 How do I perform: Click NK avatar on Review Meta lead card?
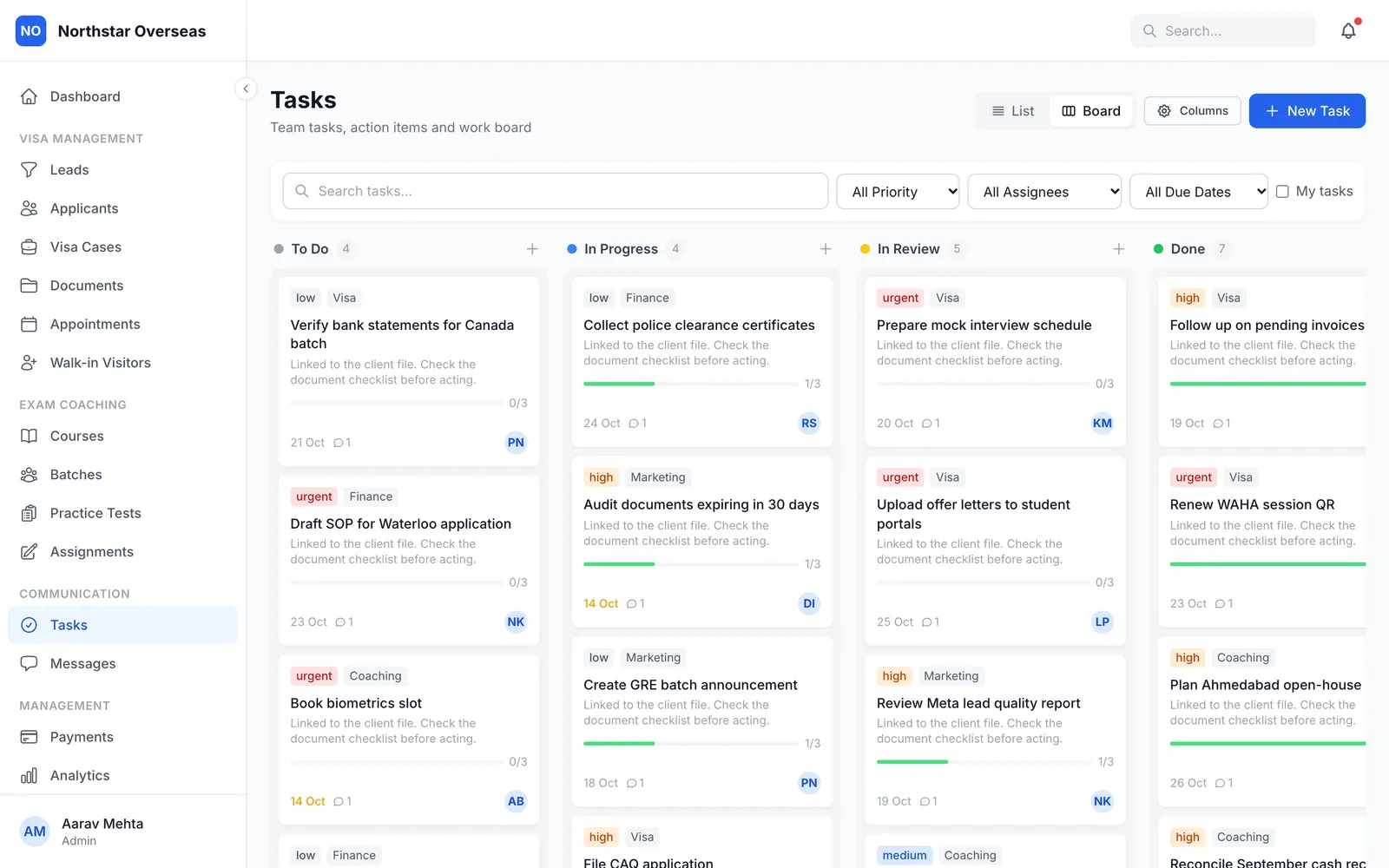pos(1103,801)
